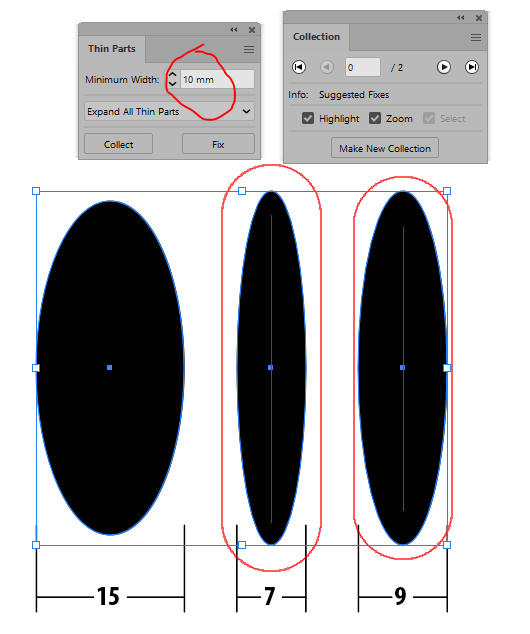Screen dimensions: 530x634
Task: Go to previous collection item
Action: tap(327, 67)
